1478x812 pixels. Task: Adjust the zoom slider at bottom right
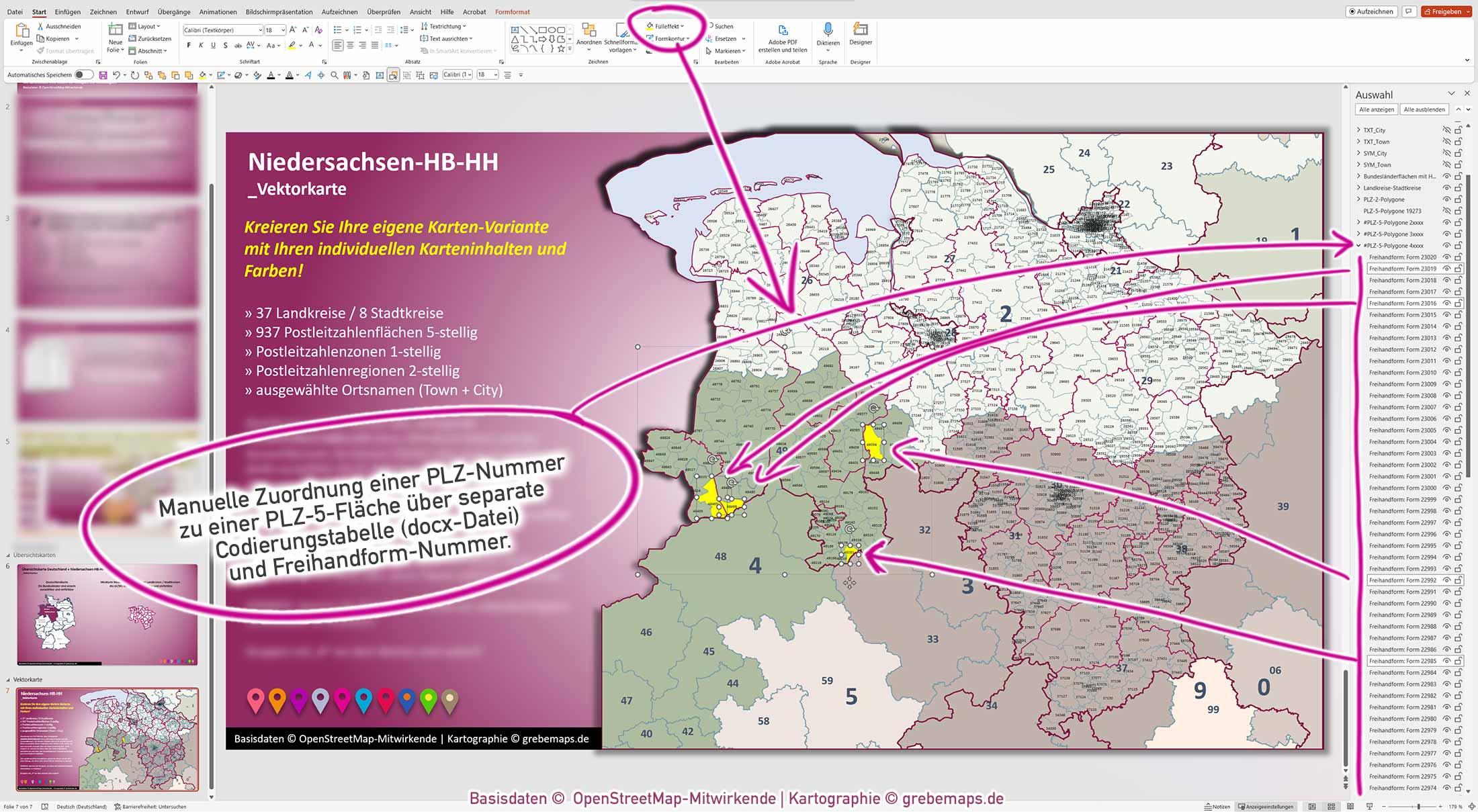1418,807
